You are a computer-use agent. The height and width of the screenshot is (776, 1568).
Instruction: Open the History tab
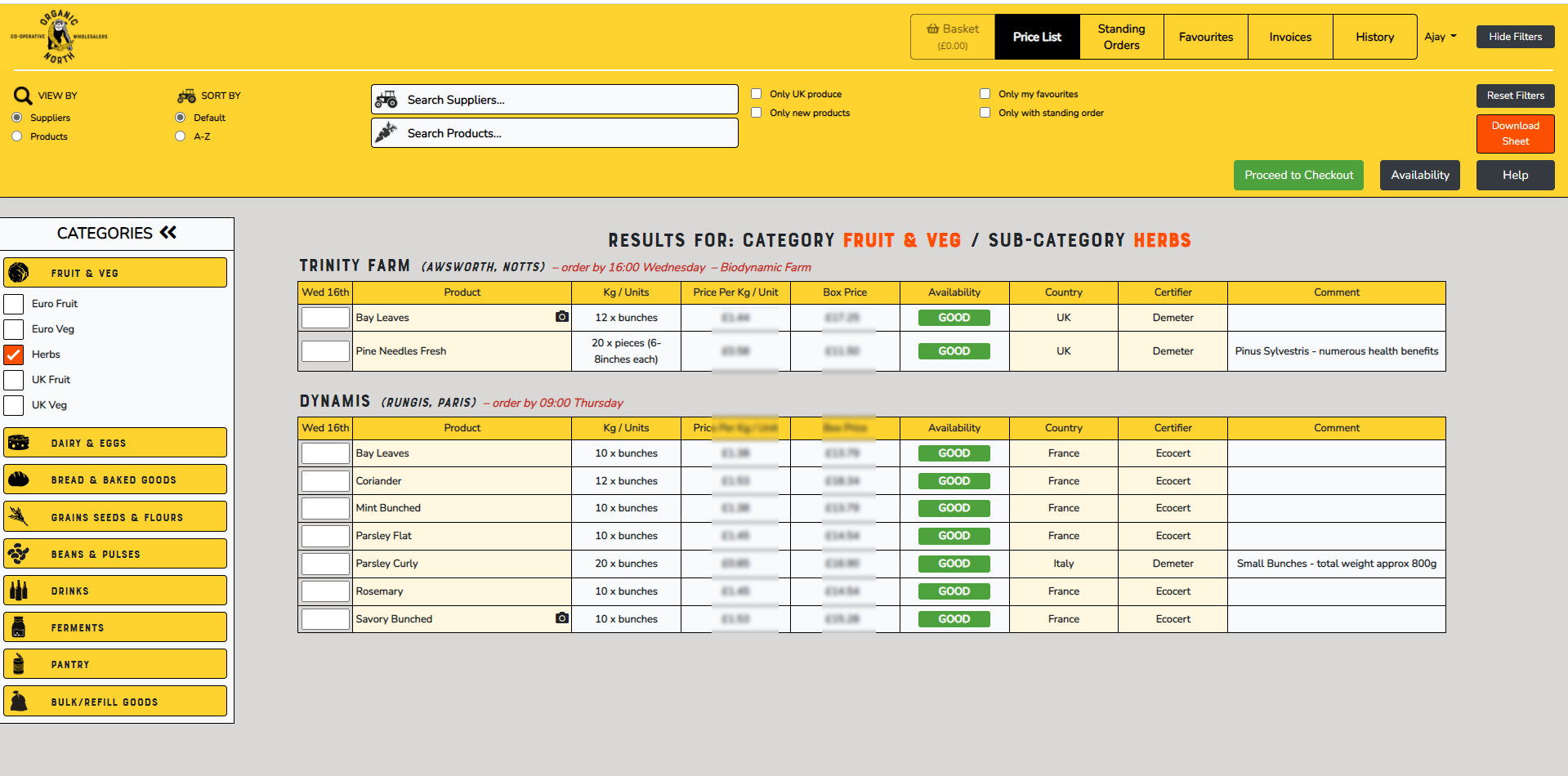coord(1374,37)
